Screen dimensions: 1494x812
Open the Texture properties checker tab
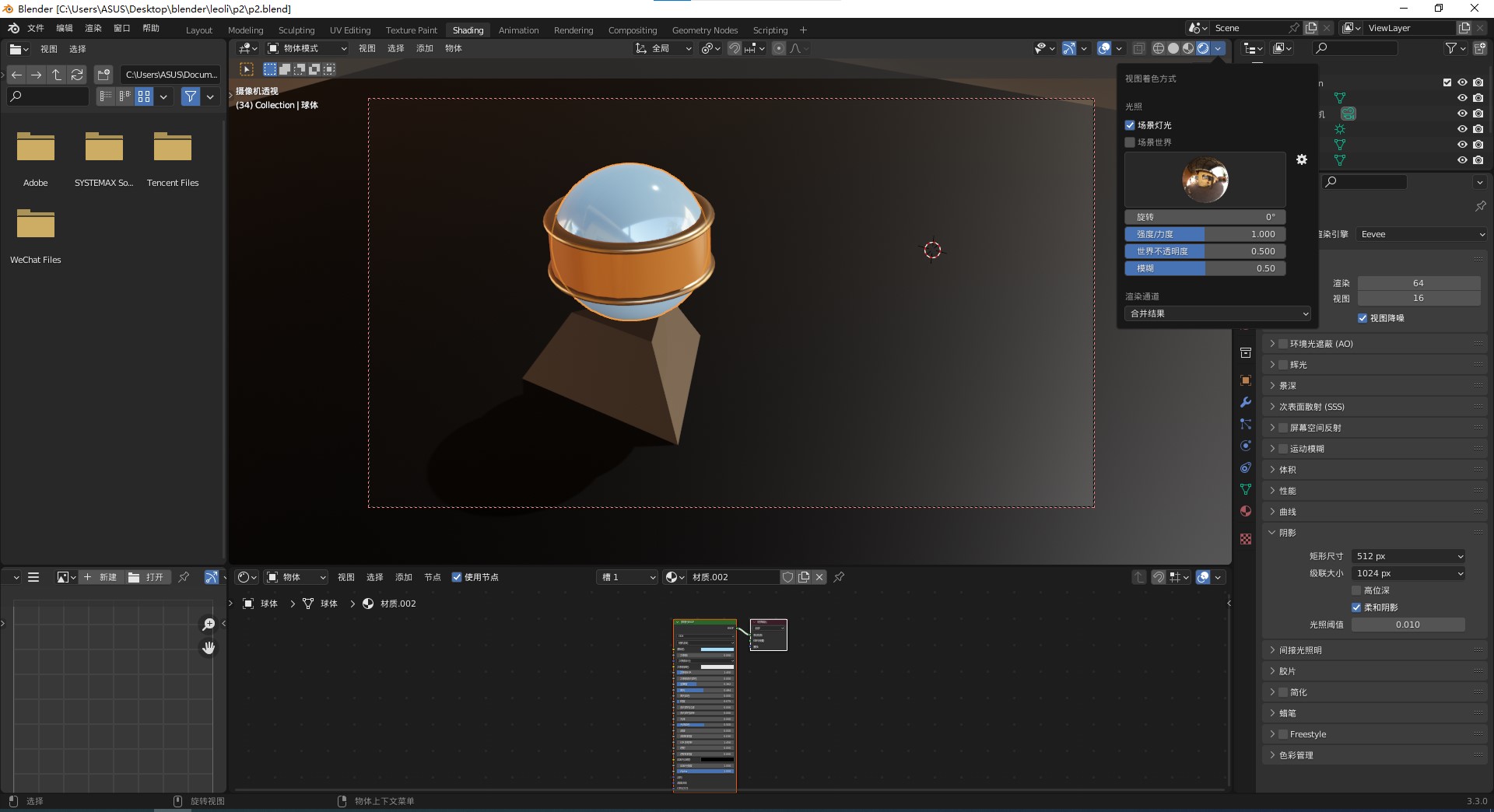tap(1246, 539)
